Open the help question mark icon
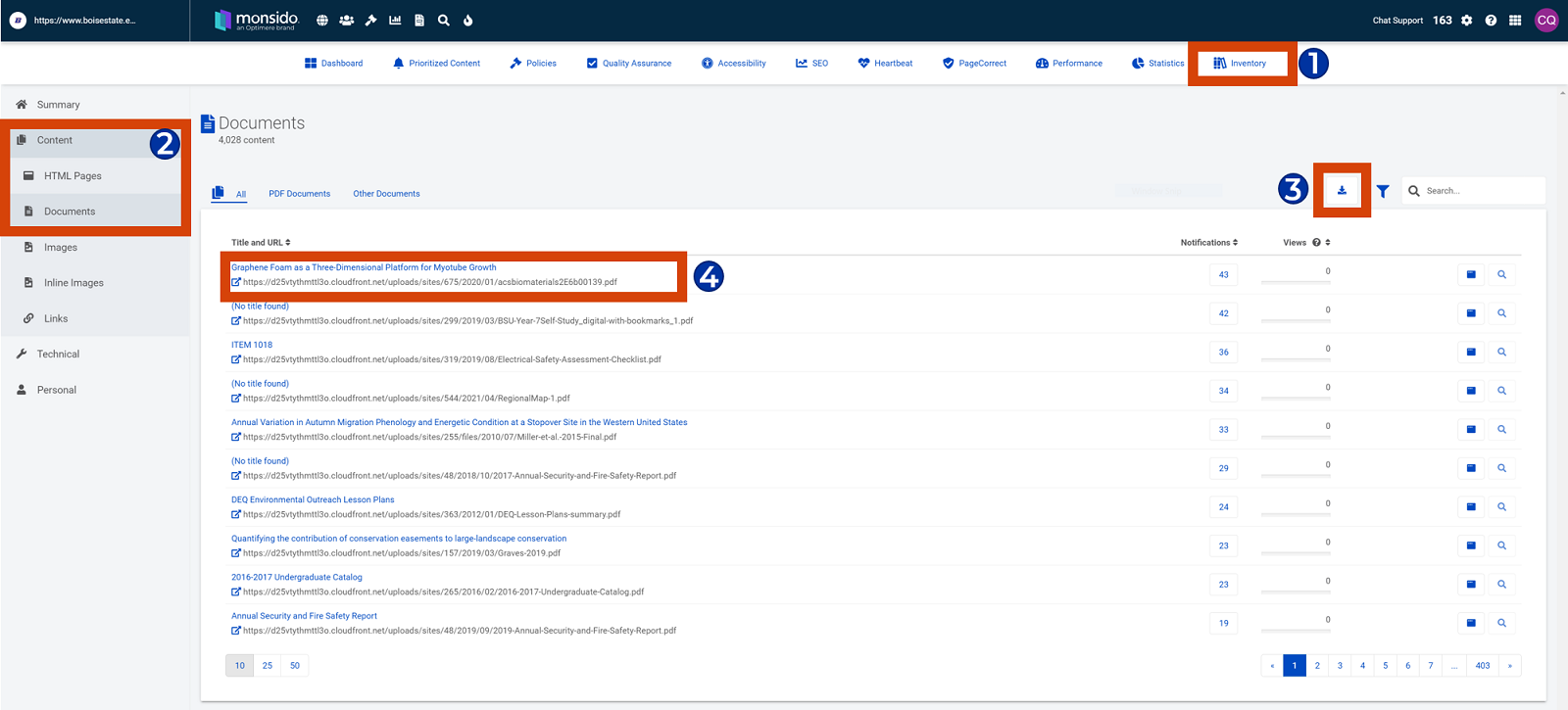This screenshot has height=710, width=1568. (1491, 21)
